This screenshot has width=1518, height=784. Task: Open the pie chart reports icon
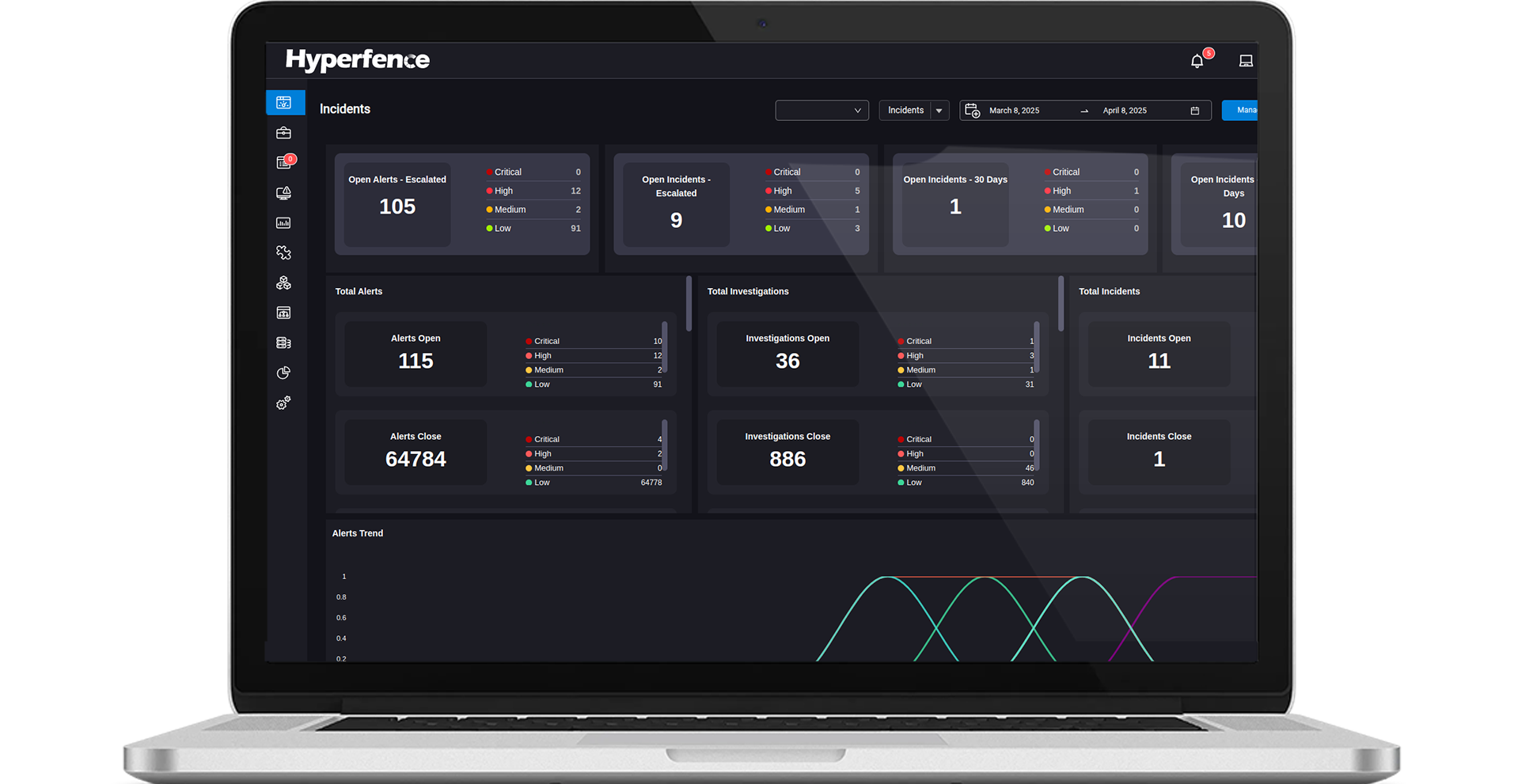pyautogui.click(x=284, y=373)
